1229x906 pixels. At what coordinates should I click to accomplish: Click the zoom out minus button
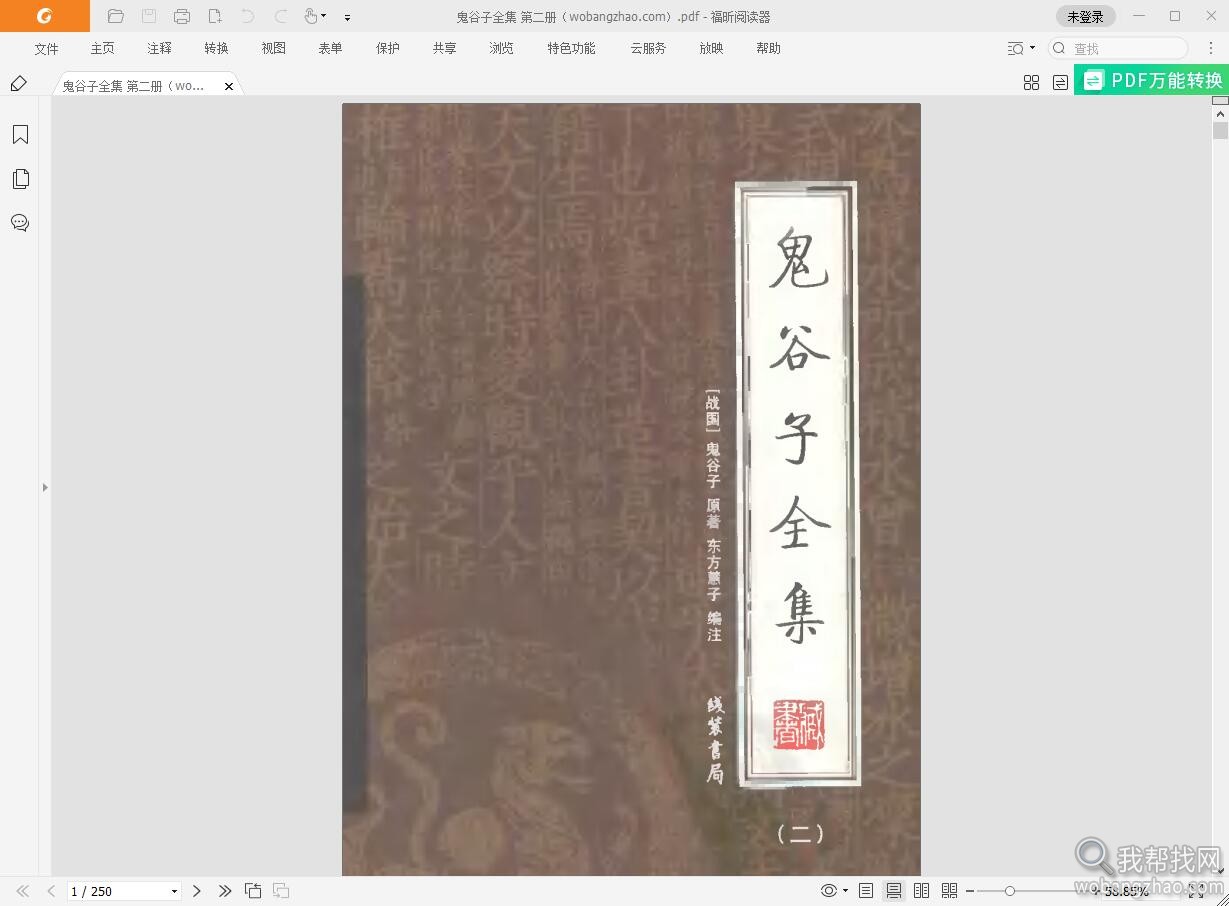tap(970, 891)
